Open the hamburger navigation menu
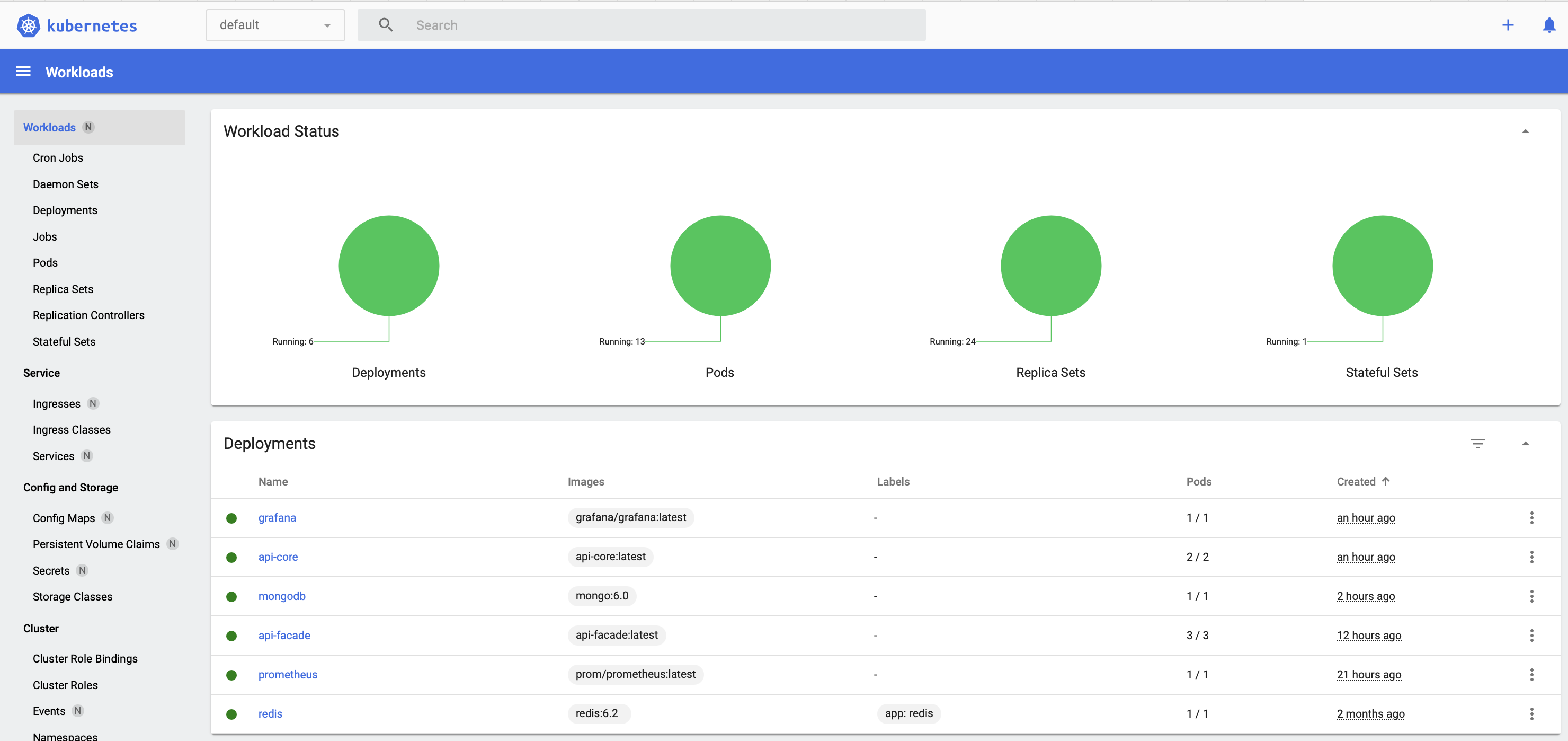The width and height of the screenshot is (1568, 741). click(23, 72)
